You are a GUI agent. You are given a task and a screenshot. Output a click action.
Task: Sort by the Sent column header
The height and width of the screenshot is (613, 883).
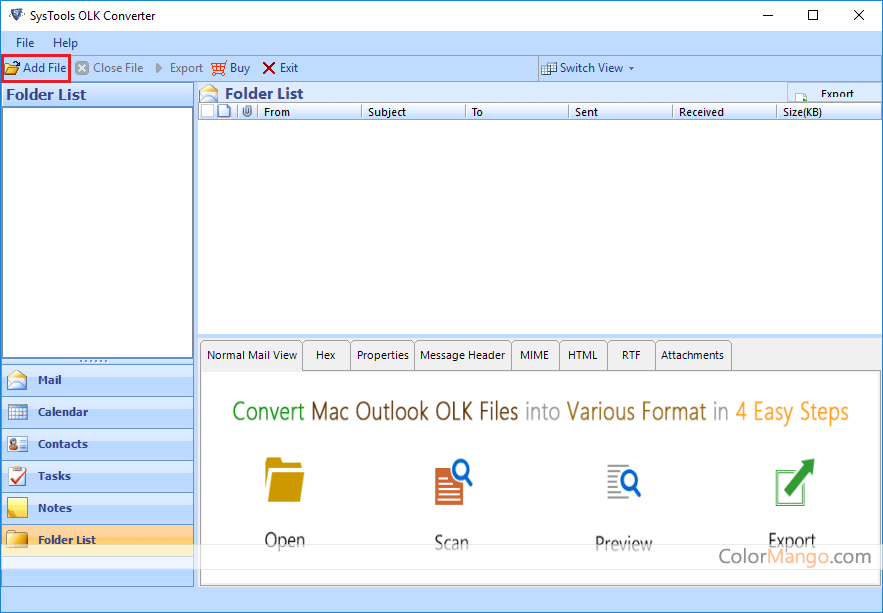(621, 112)
